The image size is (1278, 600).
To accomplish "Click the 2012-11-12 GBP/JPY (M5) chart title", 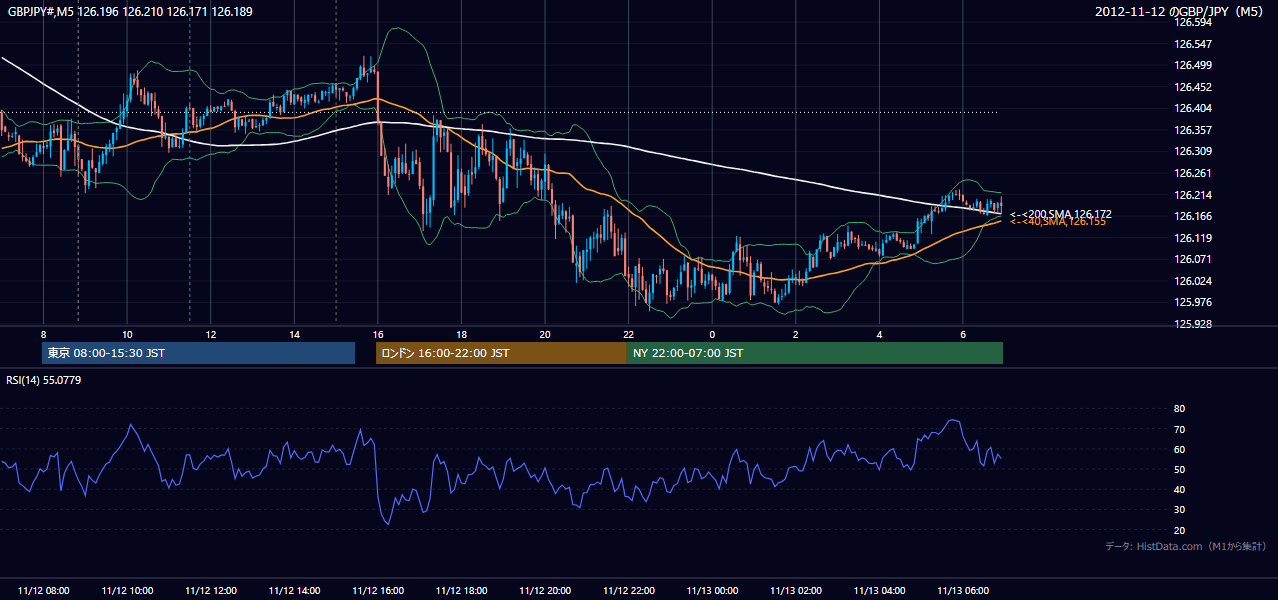I will click(x=1181, y=12).
